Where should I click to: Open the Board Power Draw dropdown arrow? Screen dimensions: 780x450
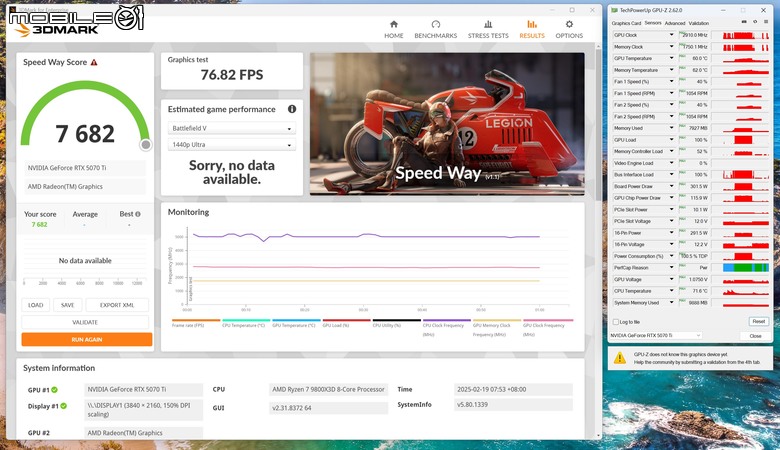pyautogui.click(x=672, y=186)
